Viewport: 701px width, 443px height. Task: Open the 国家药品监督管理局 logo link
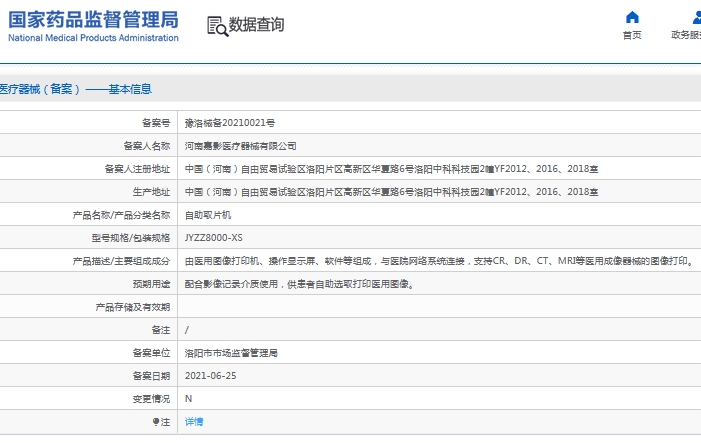(93, 26)
